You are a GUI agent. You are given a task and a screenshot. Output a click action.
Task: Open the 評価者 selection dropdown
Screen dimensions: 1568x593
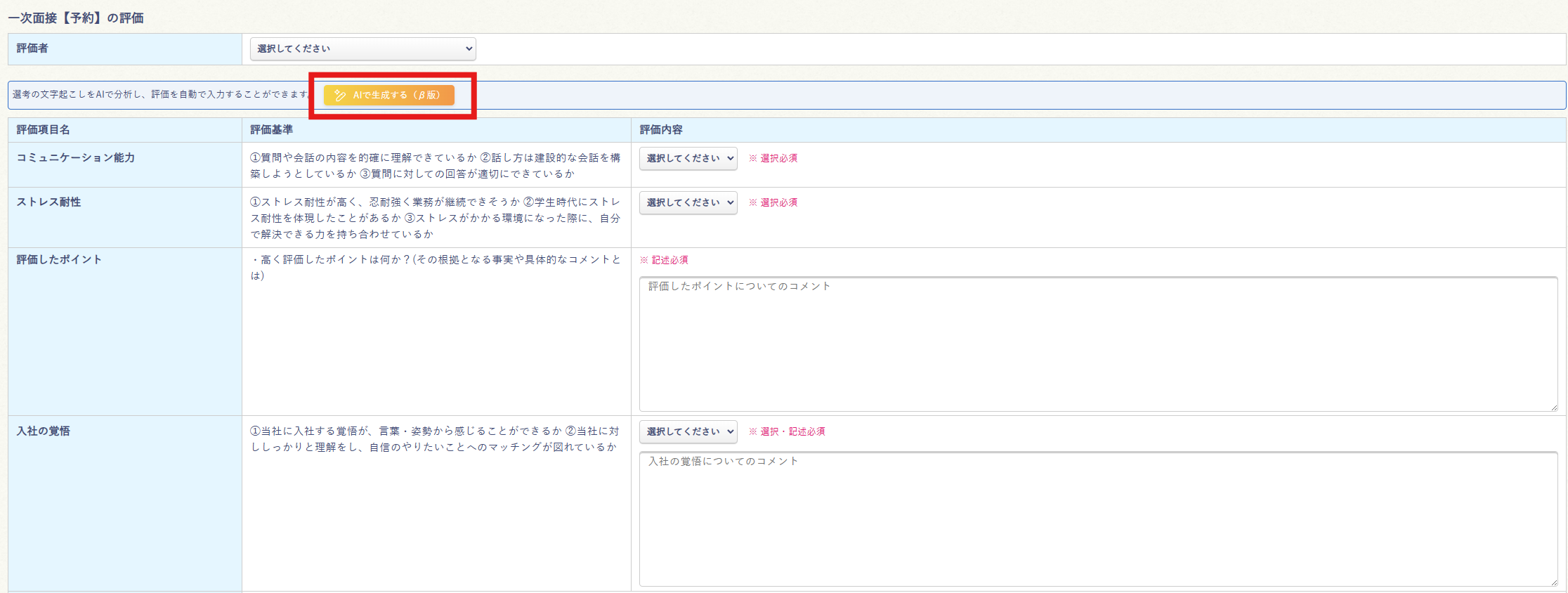click(x=362, y=49)
